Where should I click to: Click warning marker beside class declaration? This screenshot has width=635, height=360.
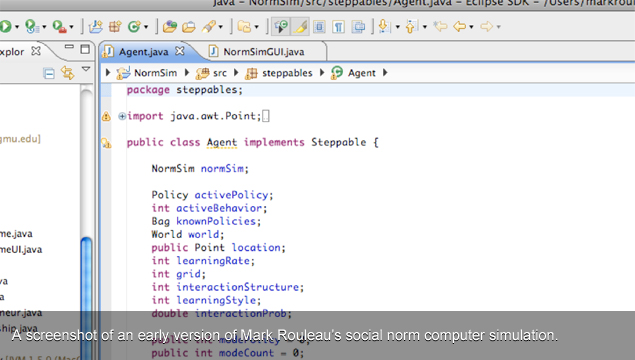(106, 143)
